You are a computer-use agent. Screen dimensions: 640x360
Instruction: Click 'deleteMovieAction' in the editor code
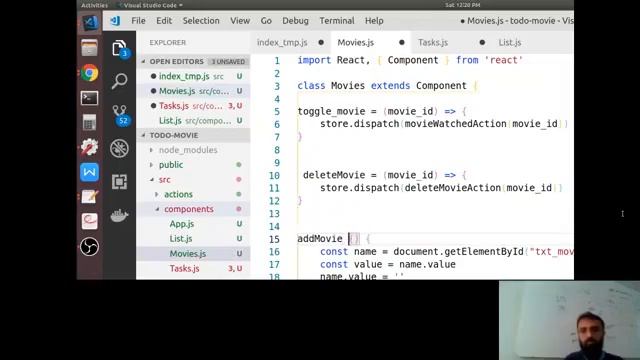pos(452,188)
